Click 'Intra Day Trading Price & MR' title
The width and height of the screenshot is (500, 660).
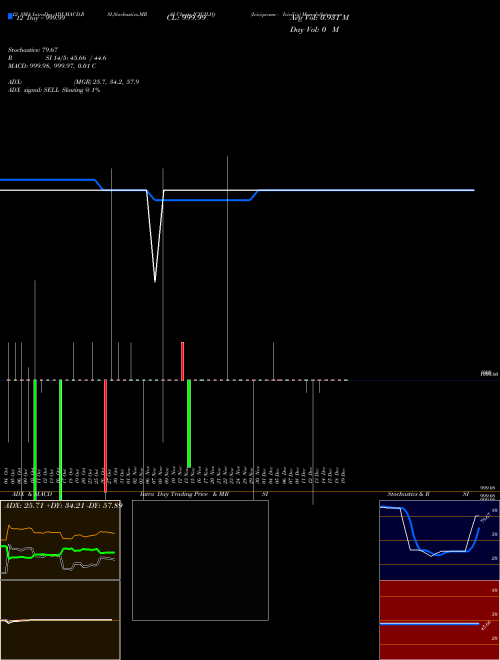[185, 494]
